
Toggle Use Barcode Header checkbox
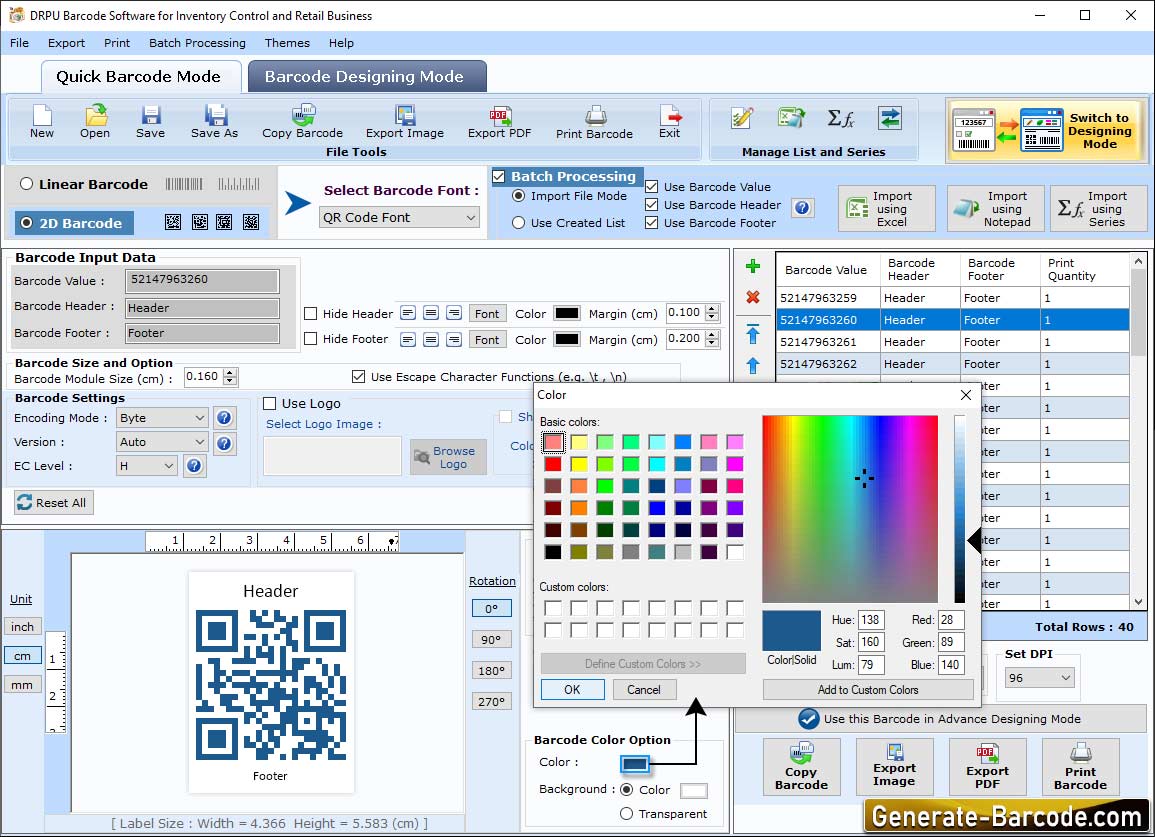pyautogui.click(x=651, y=205)
